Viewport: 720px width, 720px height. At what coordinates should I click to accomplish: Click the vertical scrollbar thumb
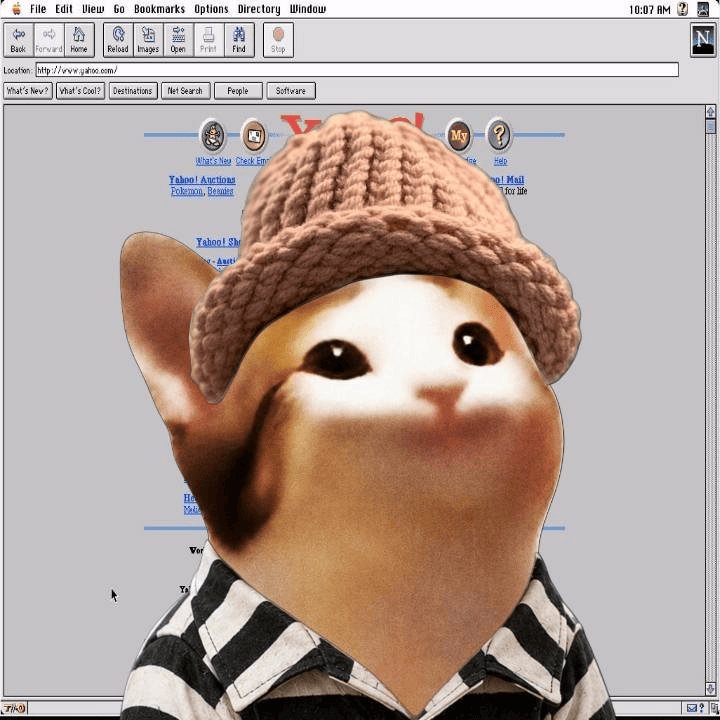click(x=710, y=126)
